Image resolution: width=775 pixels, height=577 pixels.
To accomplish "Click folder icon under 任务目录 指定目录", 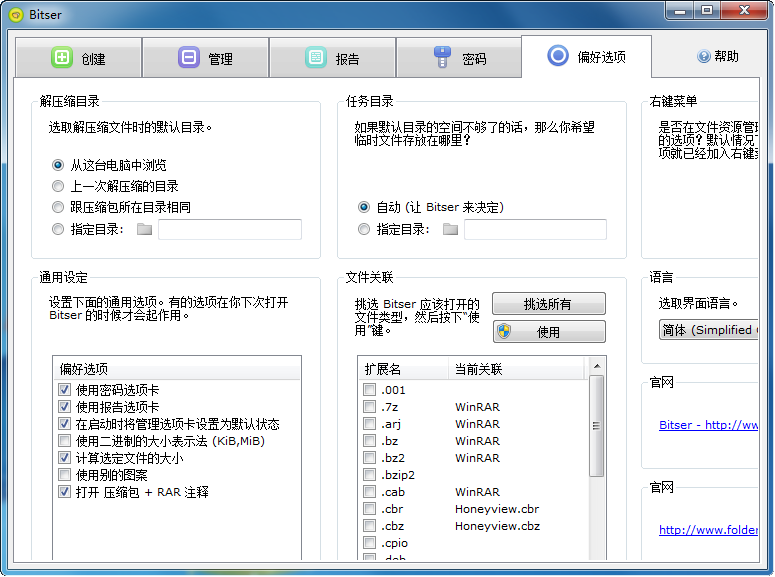I will 450,230.
